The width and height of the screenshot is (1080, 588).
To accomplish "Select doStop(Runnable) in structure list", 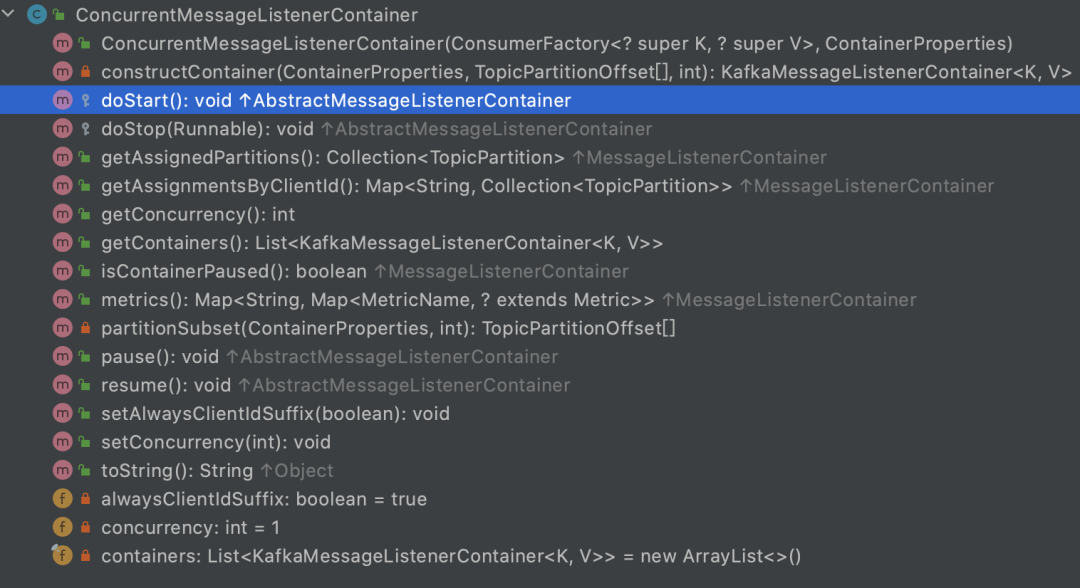I will point(207,129).
